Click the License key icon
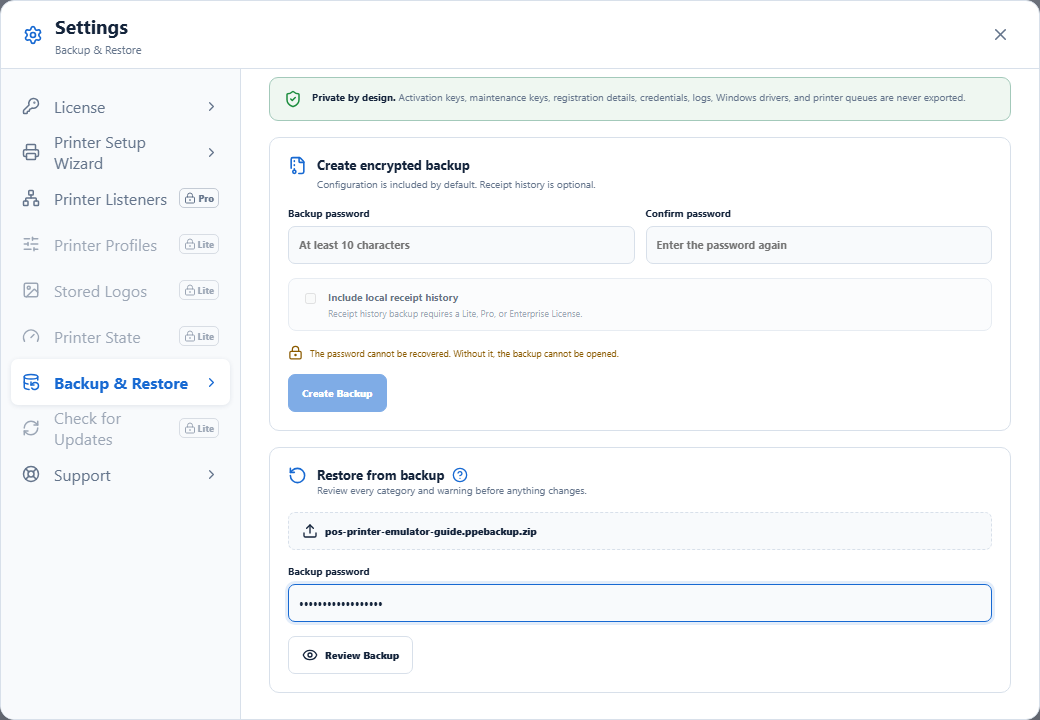1040x720 pixels. pos(31,107)
